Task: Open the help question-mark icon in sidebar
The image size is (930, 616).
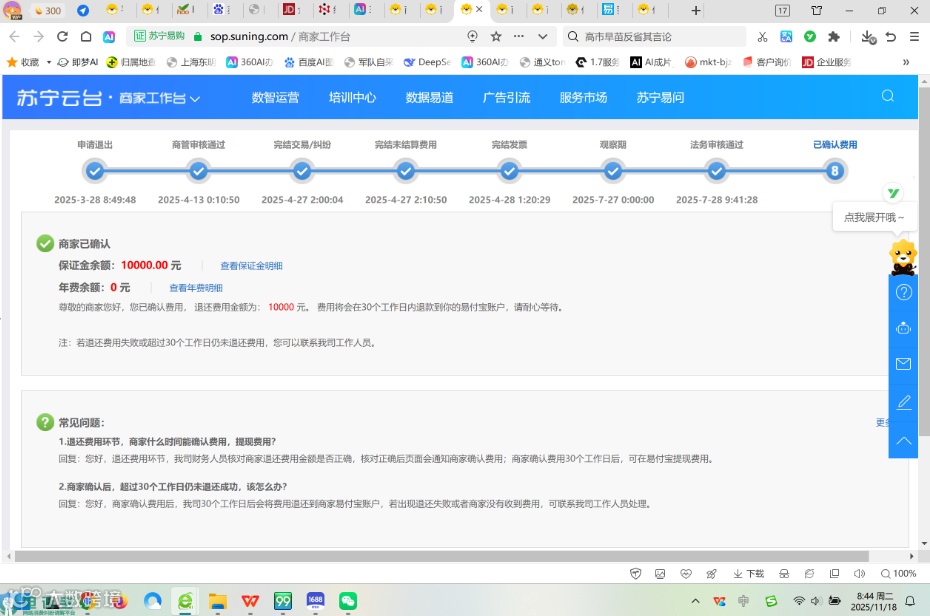Action: point(903,292)
